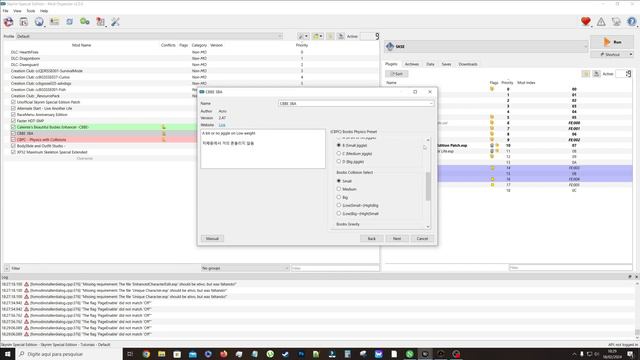The width and height of the screenshot is (640, 360).
Task: Open Photoshop from the taskbar
Action: 301,354
